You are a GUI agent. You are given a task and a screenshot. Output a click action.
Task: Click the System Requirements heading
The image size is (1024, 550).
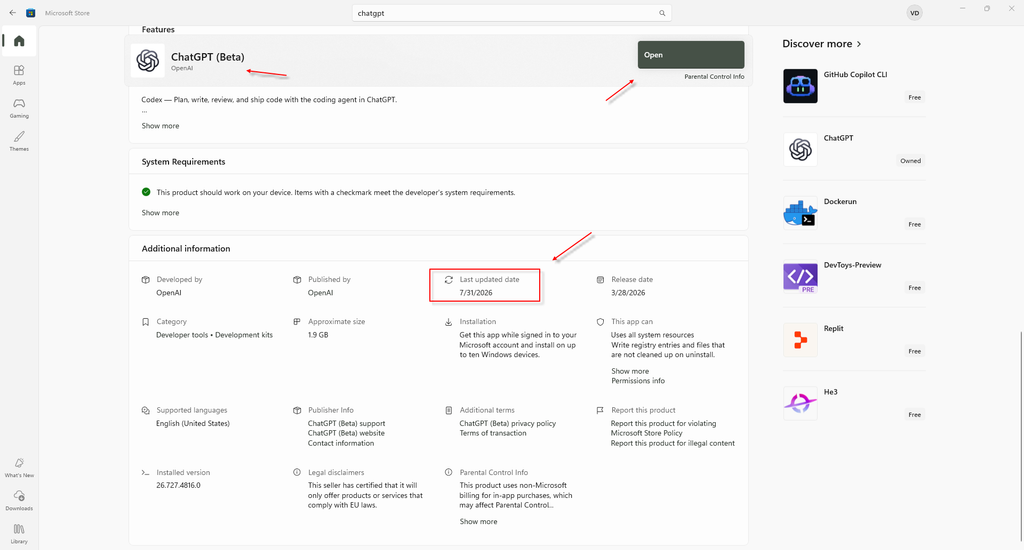[184, 162]
